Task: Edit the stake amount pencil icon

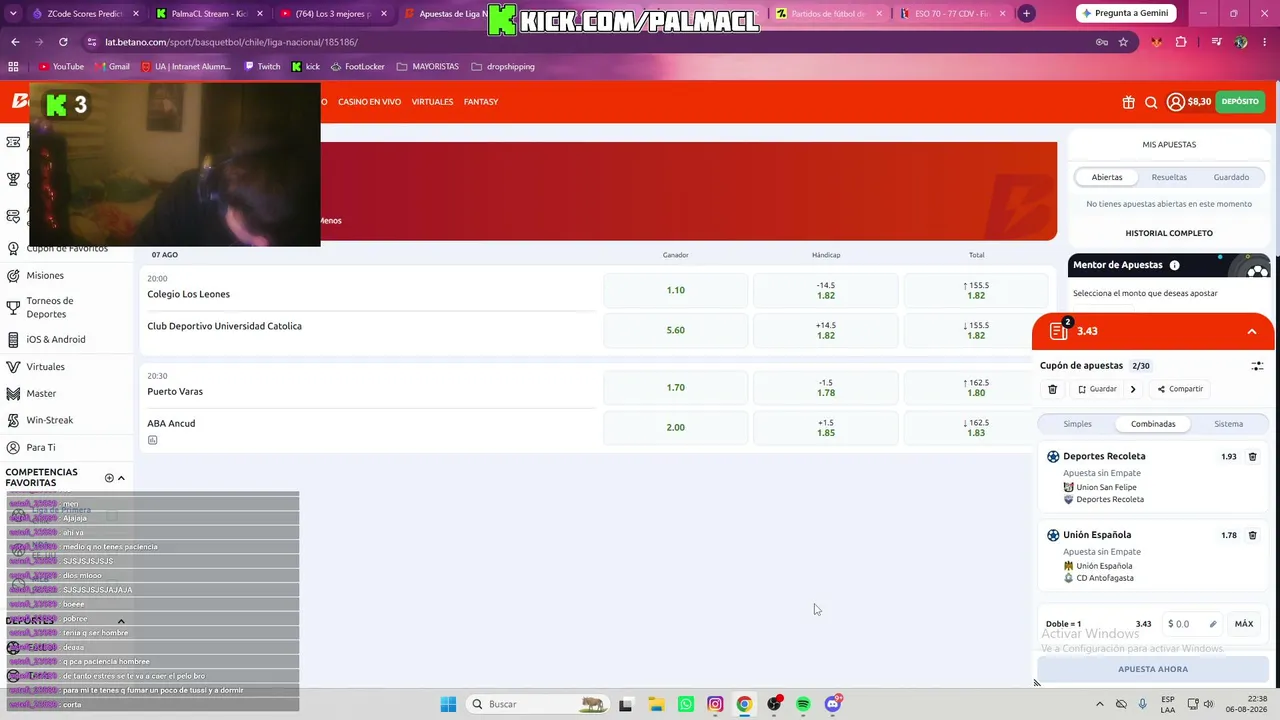Action: [1213, 624]
